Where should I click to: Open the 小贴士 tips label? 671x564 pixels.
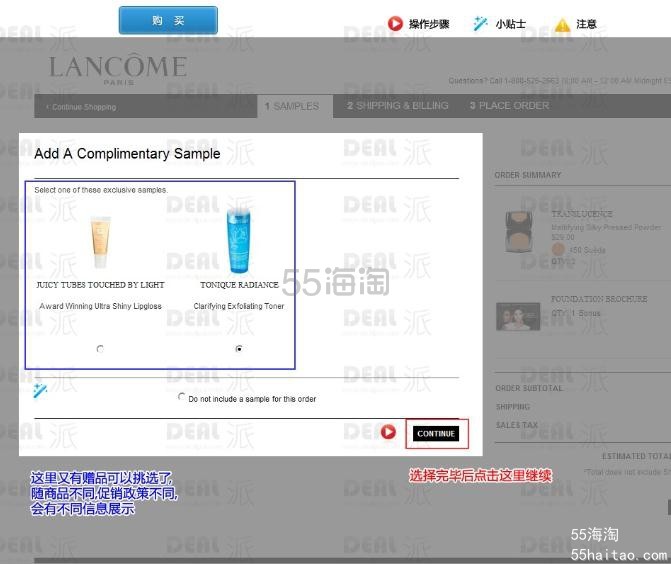tap(511, 24)
